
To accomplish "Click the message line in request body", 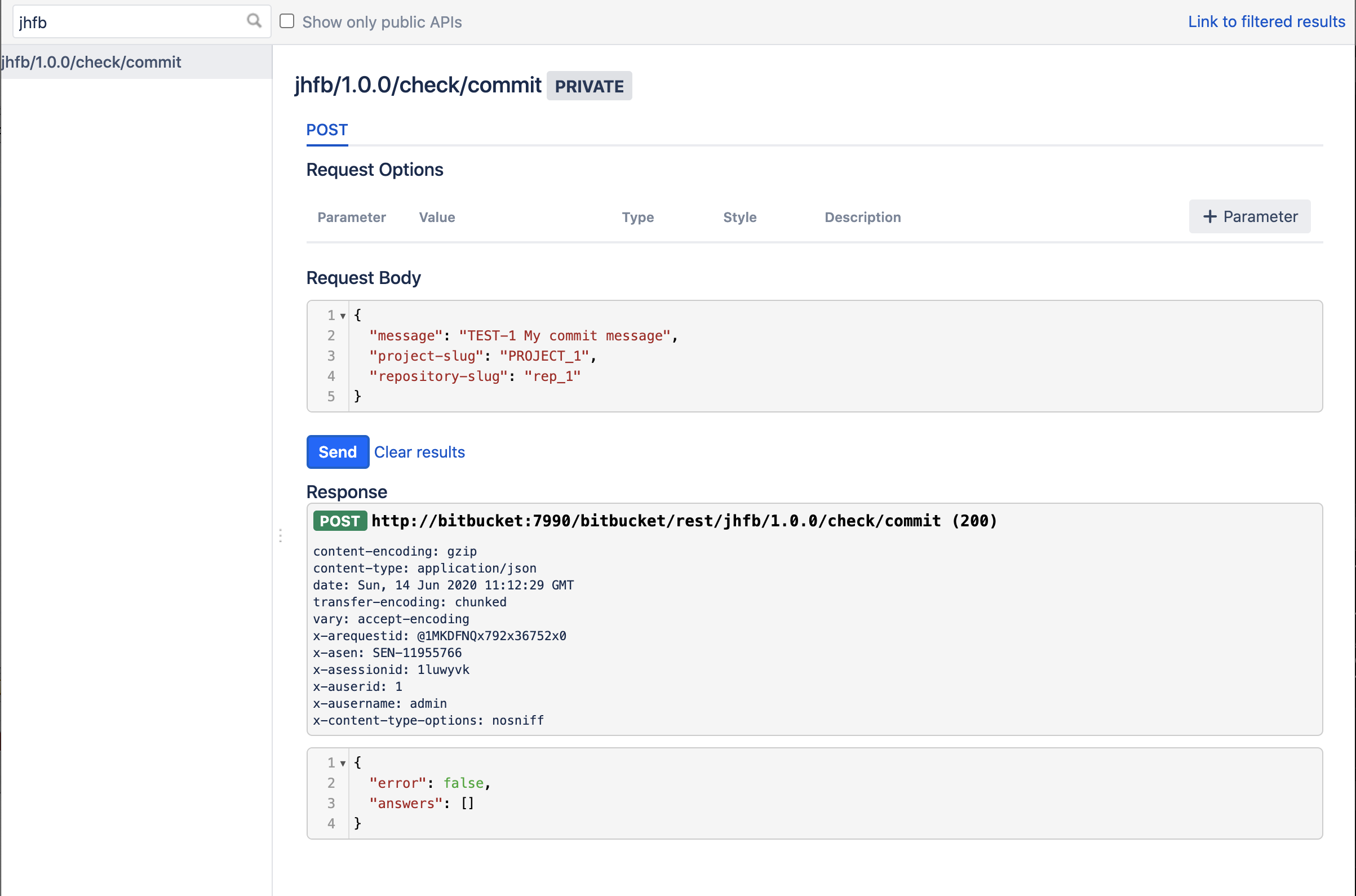I will click(x=523, y=335).
